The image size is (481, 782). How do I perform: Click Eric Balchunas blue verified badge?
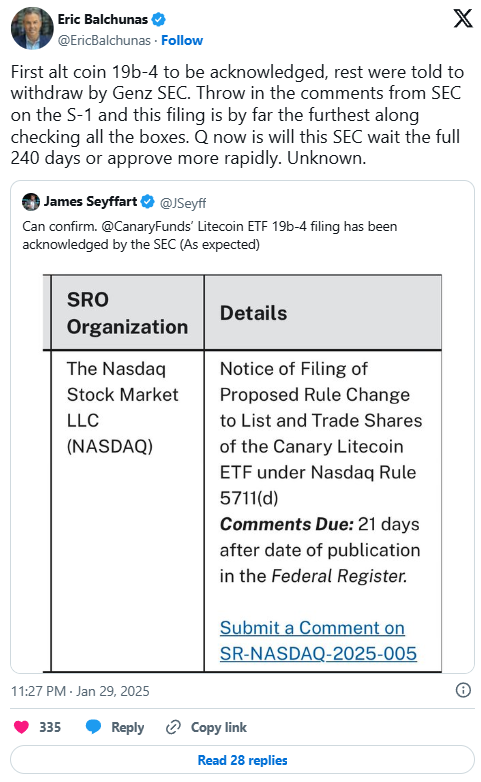159,19
